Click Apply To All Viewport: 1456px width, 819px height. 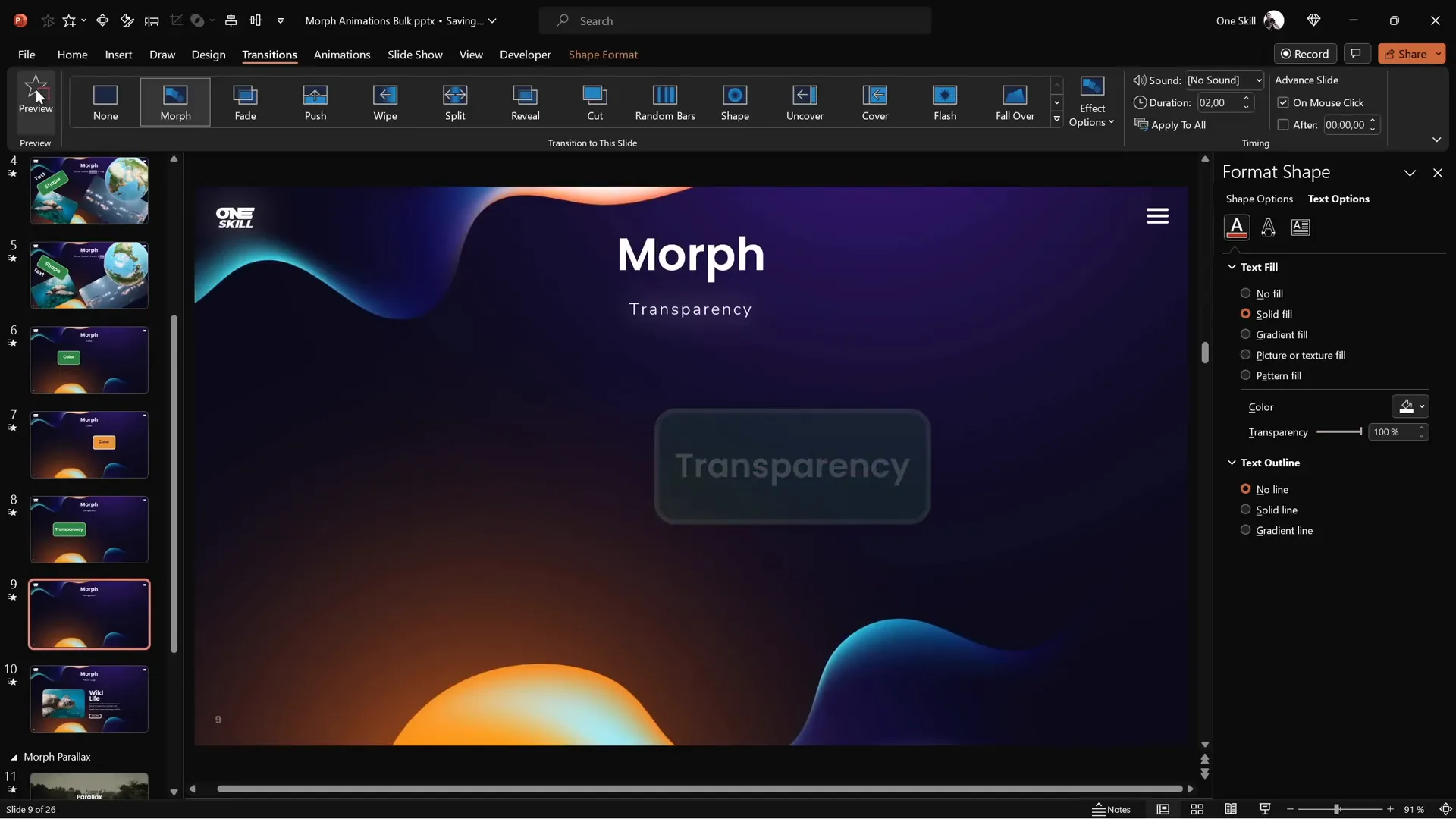click(x=1170, y=124)
